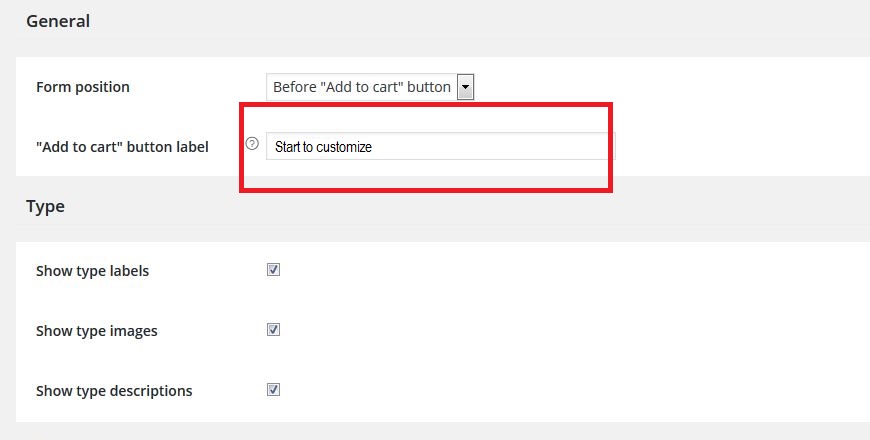
Task: Select the Type section heading
Action: [45, 206]
